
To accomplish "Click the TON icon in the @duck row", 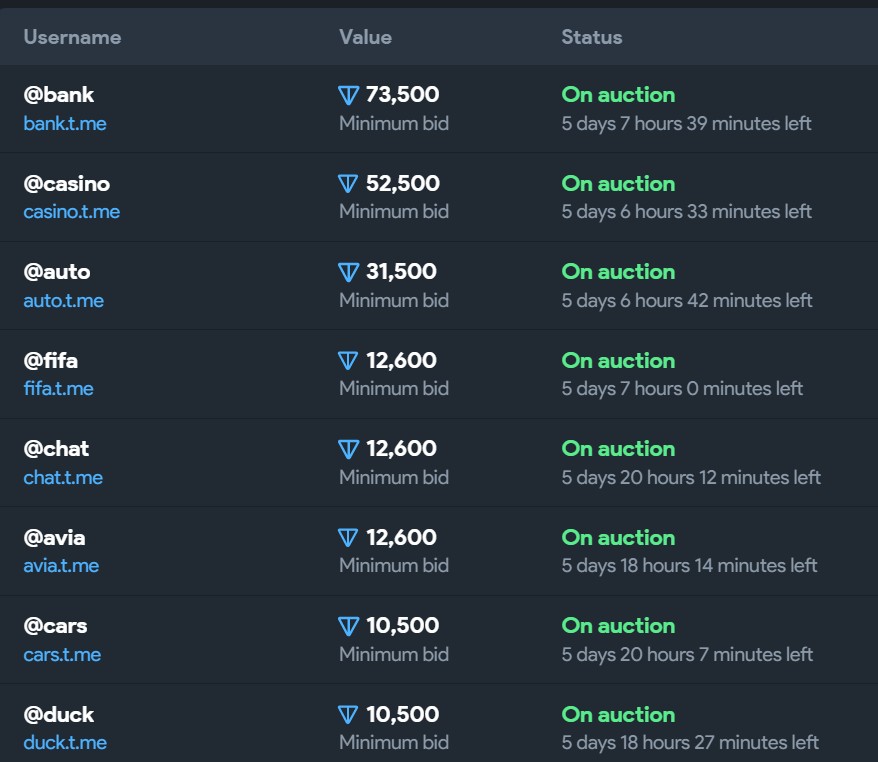I will click(x=348, y=715).
